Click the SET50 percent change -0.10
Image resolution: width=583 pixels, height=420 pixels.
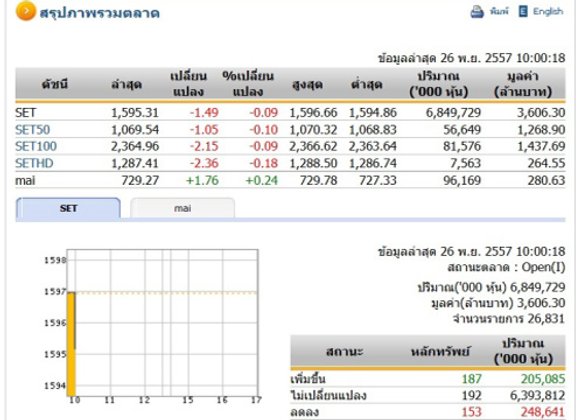pos(263,130)
